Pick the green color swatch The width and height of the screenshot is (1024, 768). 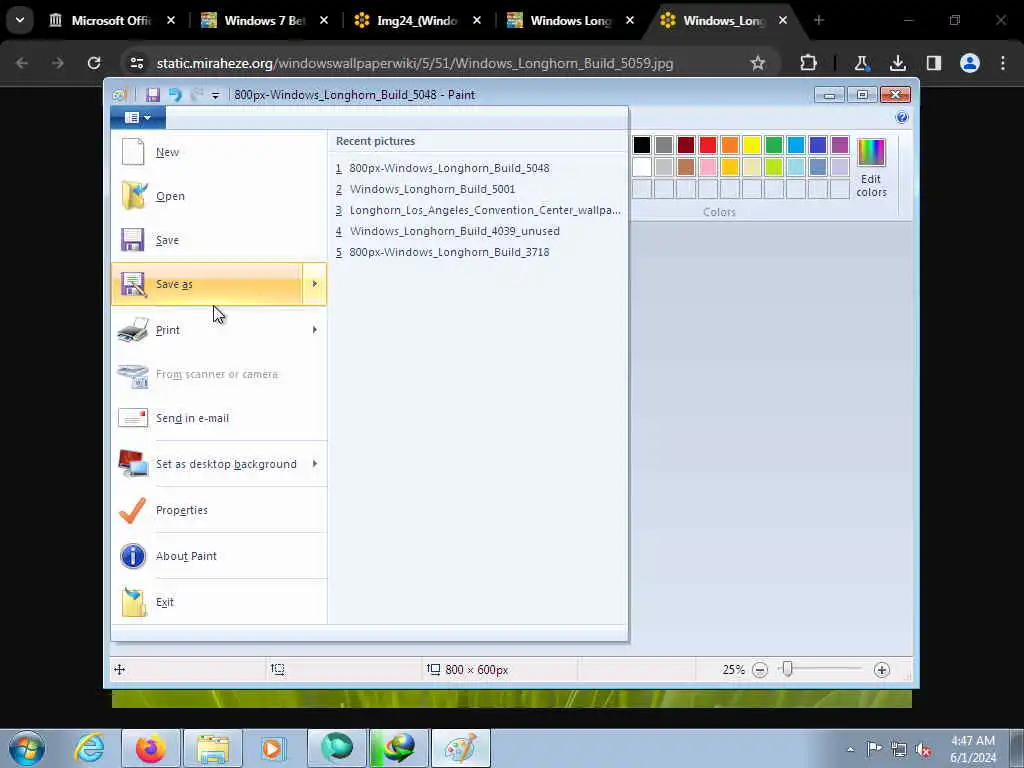774,145
